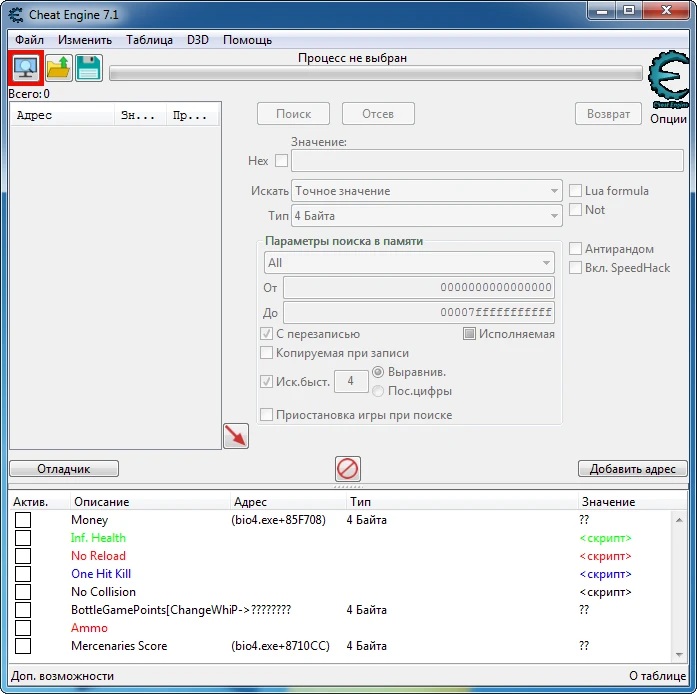
Task: Activate the Inf. Health script checkbox
Action: click(23, 538)
